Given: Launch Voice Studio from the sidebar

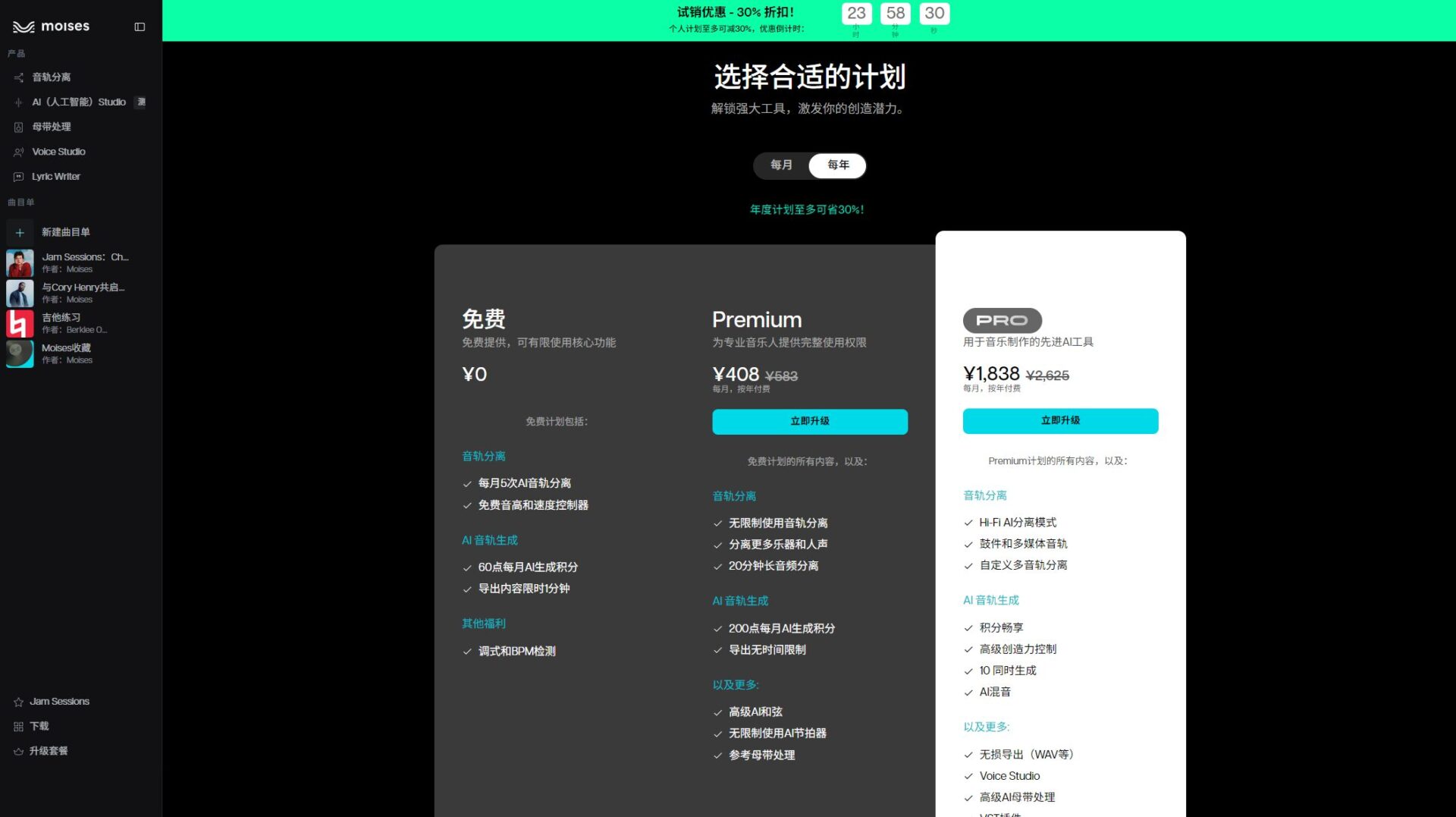Looking at the screenshot, I should (57, 151).
